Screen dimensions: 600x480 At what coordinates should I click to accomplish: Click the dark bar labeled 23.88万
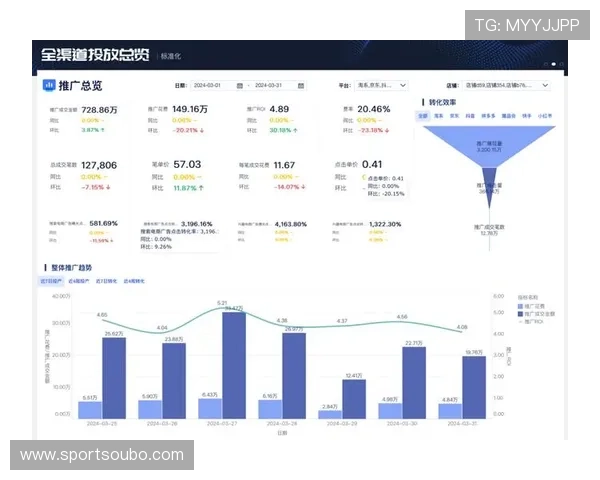[174, 381]
